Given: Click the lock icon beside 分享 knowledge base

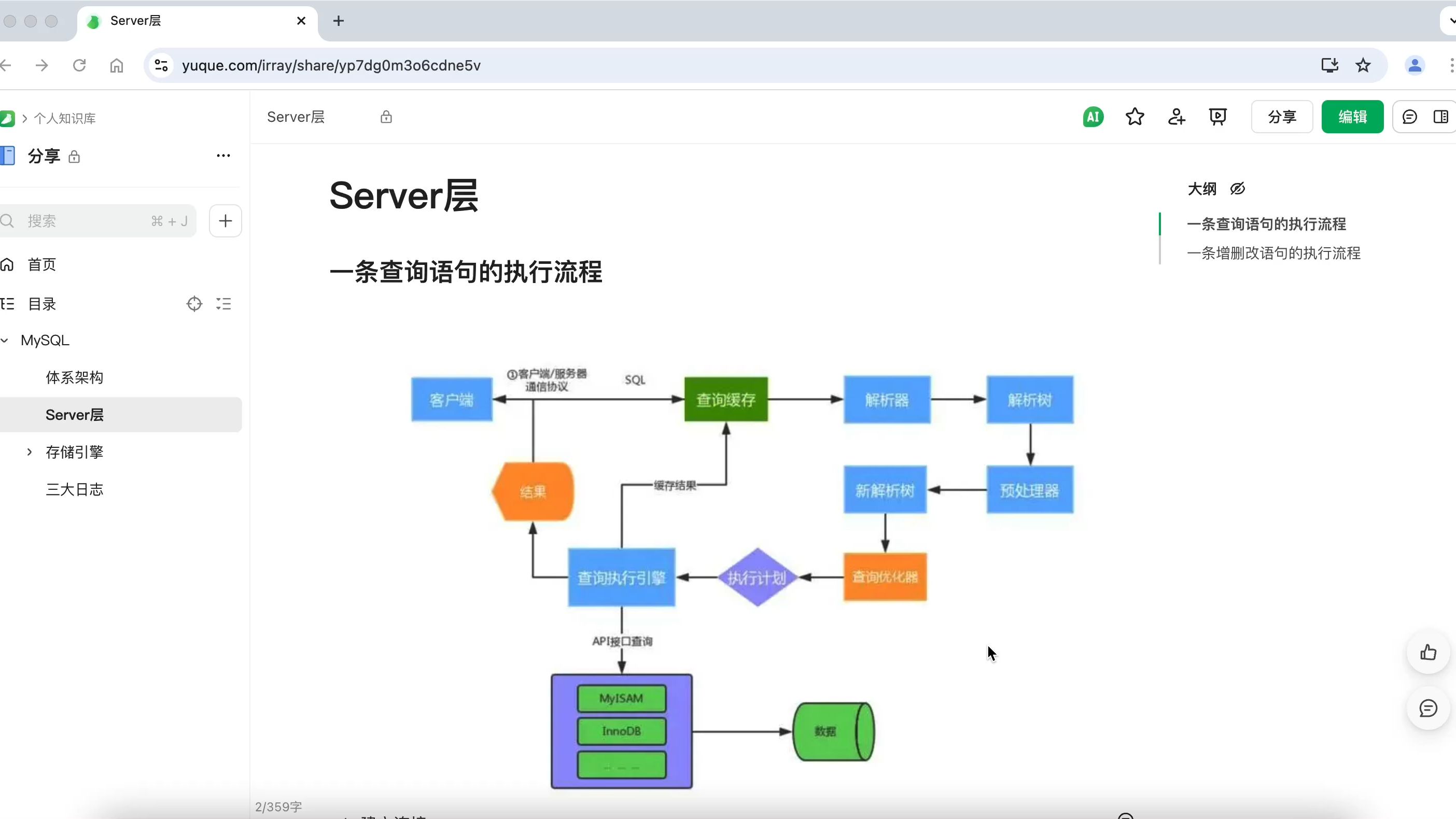Looking at the screenshot, I should tap(74, 157).
